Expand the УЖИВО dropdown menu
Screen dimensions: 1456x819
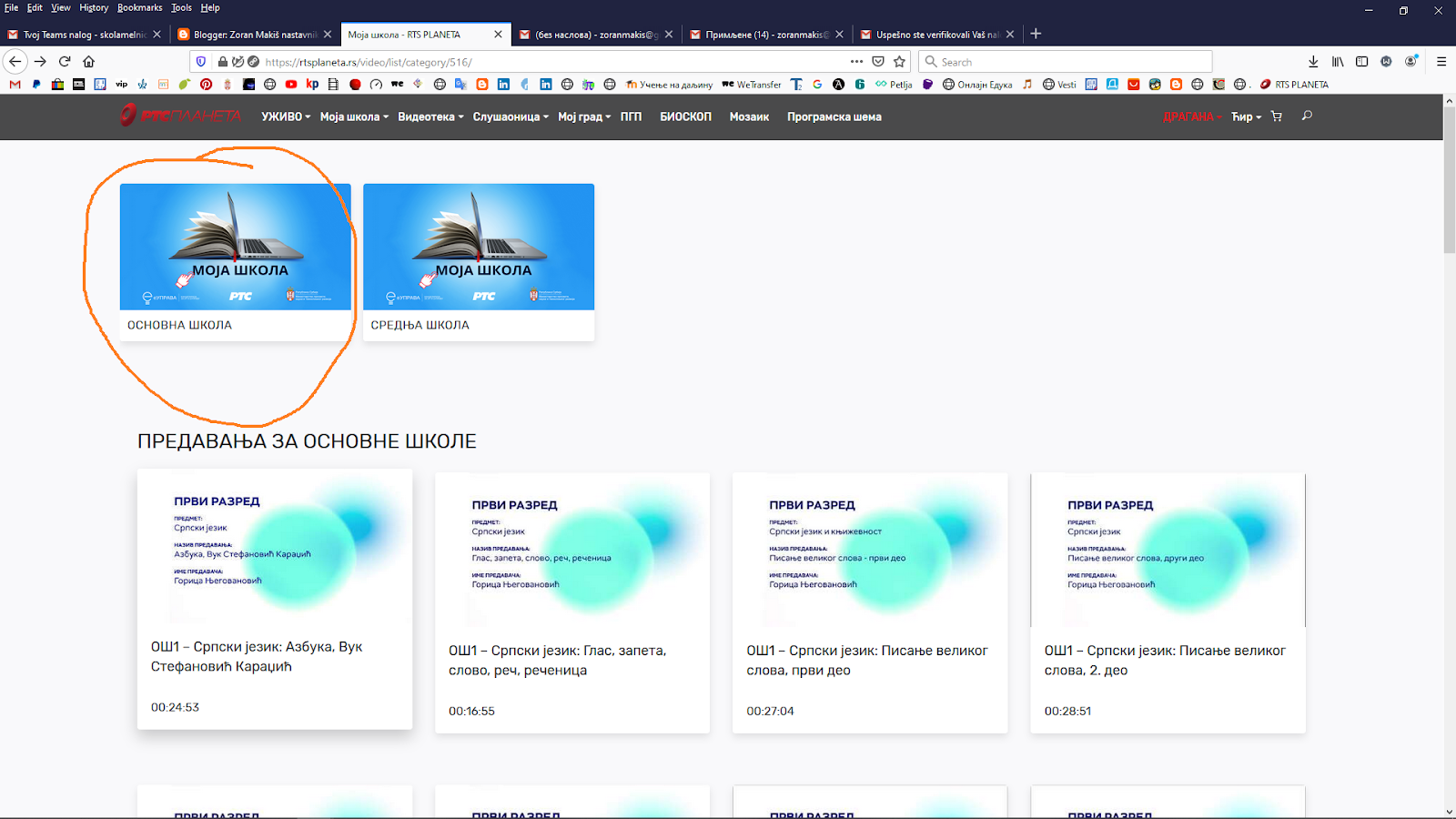[286, 116]
